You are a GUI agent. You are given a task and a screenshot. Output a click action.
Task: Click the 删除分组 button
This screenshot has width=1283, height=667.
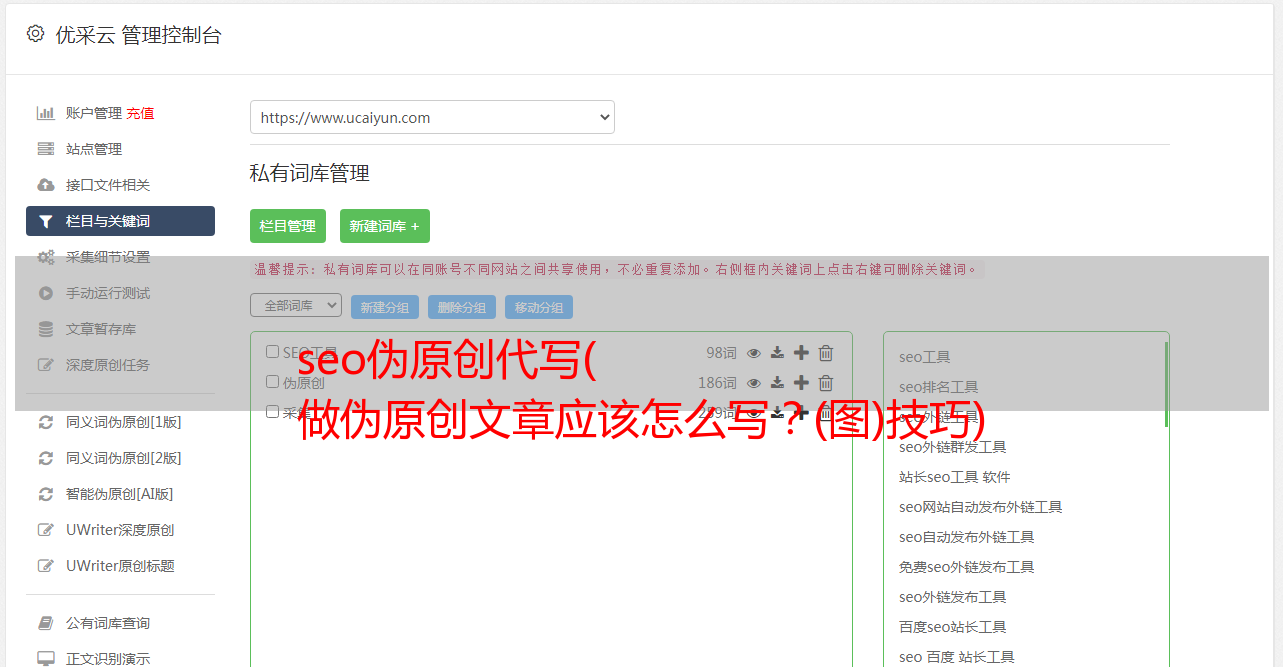[462, 307]
